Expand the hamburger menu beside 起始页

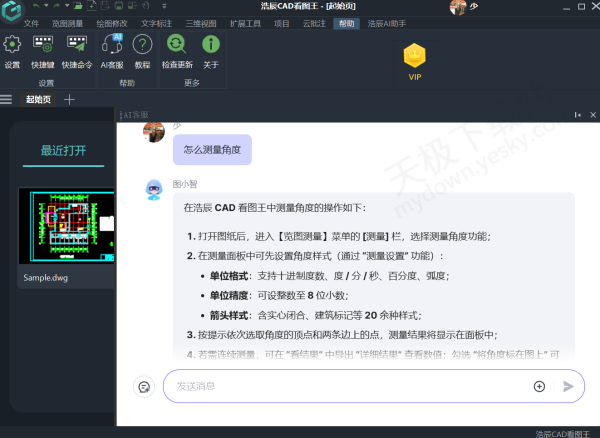pyautogui.click(x=7, y=99)
